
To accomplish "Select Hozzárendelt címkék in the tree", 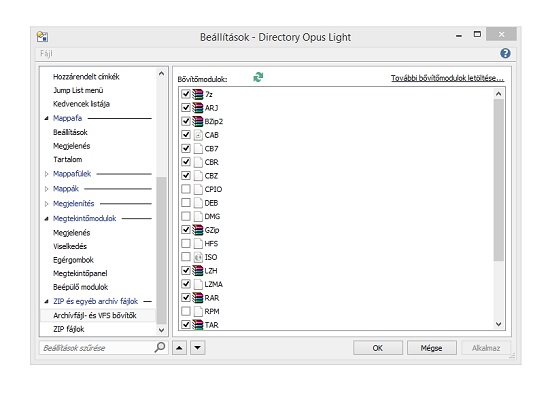I will point(86,76).
